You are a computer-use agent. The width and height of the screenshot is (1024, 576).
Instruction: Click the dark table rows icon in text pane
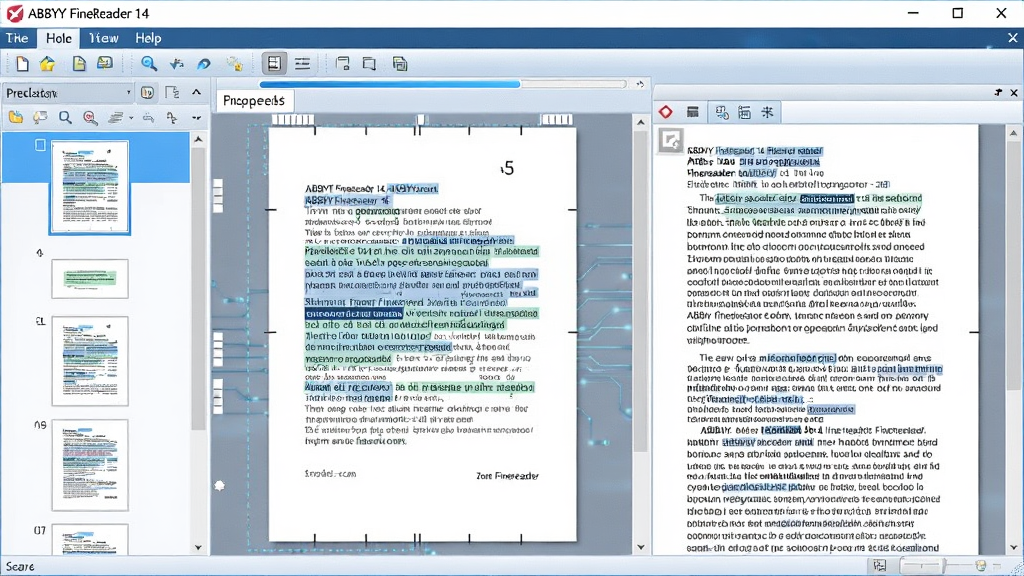[693, 112]
